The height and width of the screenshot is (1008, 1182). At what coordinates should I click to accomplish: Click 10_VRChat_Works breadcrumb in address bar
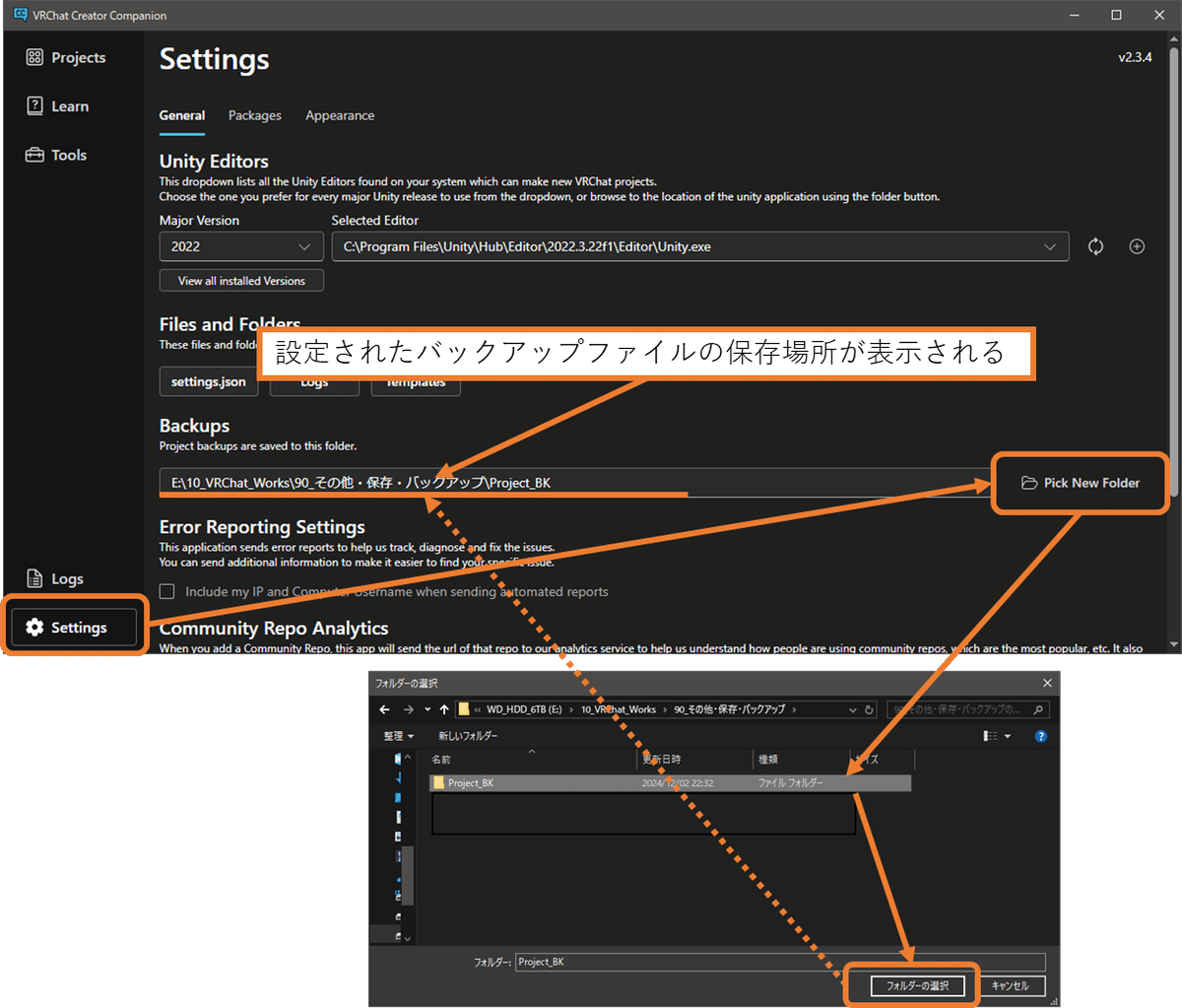[x=619, y=709]
